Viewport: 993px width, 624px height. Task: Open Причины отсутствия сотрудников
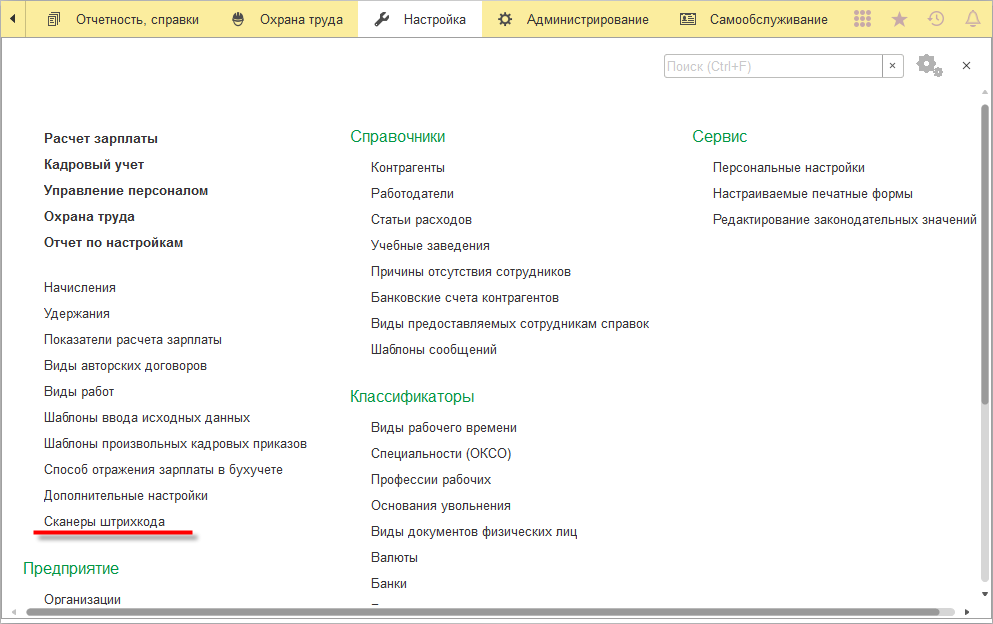tap(471, 272)
